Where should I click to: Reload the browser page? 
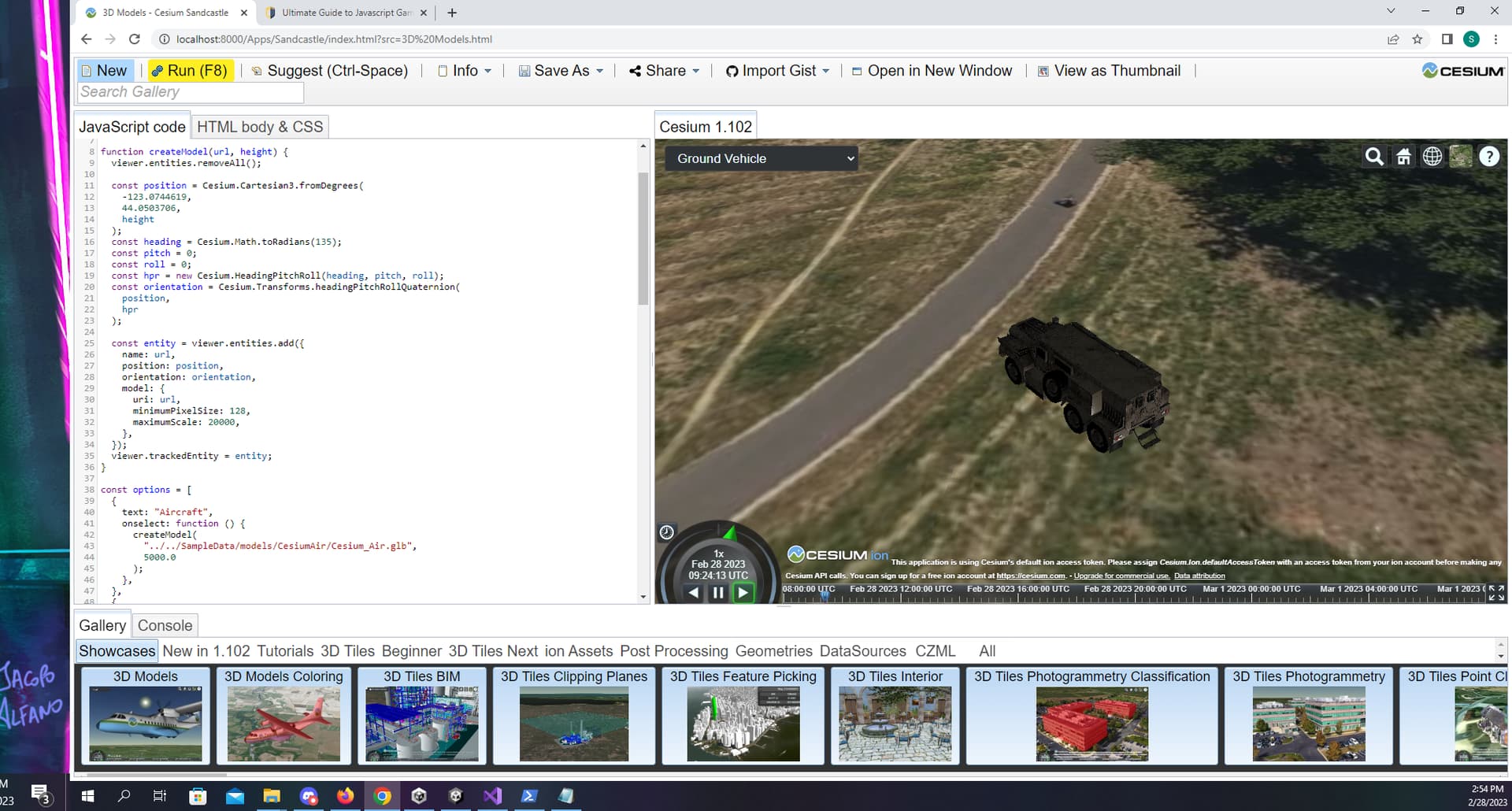click(135, 39)
